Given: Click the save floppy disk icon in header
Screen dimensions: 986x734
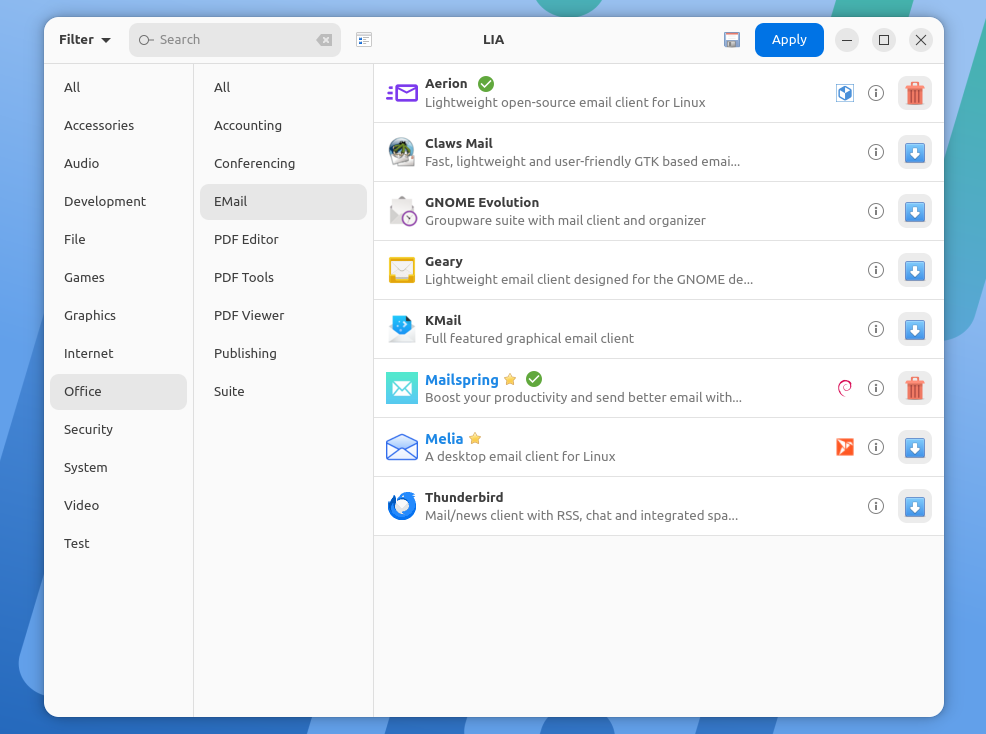Looking at the screenshot, I should pos(731,40).
